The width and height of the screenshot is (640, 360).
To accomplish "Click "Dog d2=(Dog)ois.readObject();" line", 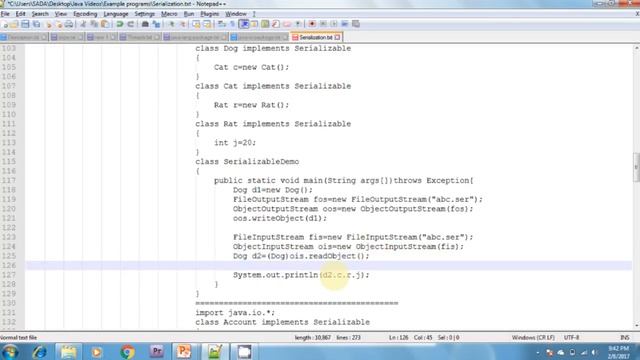I will [301, 256].
